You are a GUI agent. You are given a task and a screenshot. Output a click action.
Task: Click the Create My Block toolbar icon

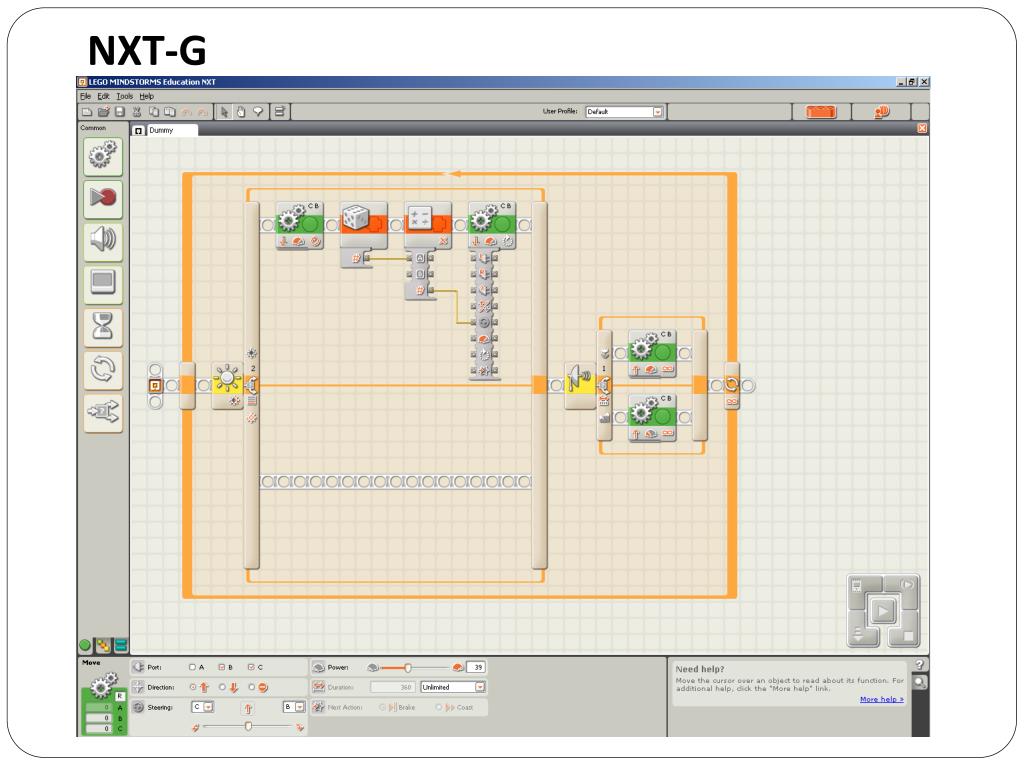coord(280,112)
